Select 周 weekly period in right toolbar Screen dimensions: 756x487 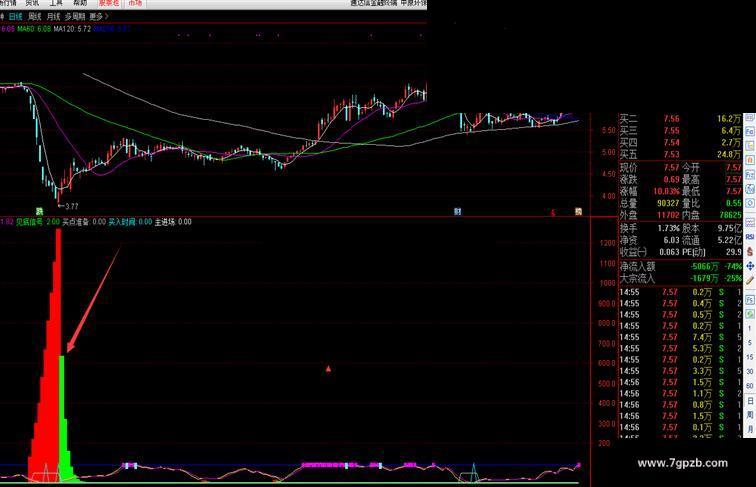pos(750,415)
